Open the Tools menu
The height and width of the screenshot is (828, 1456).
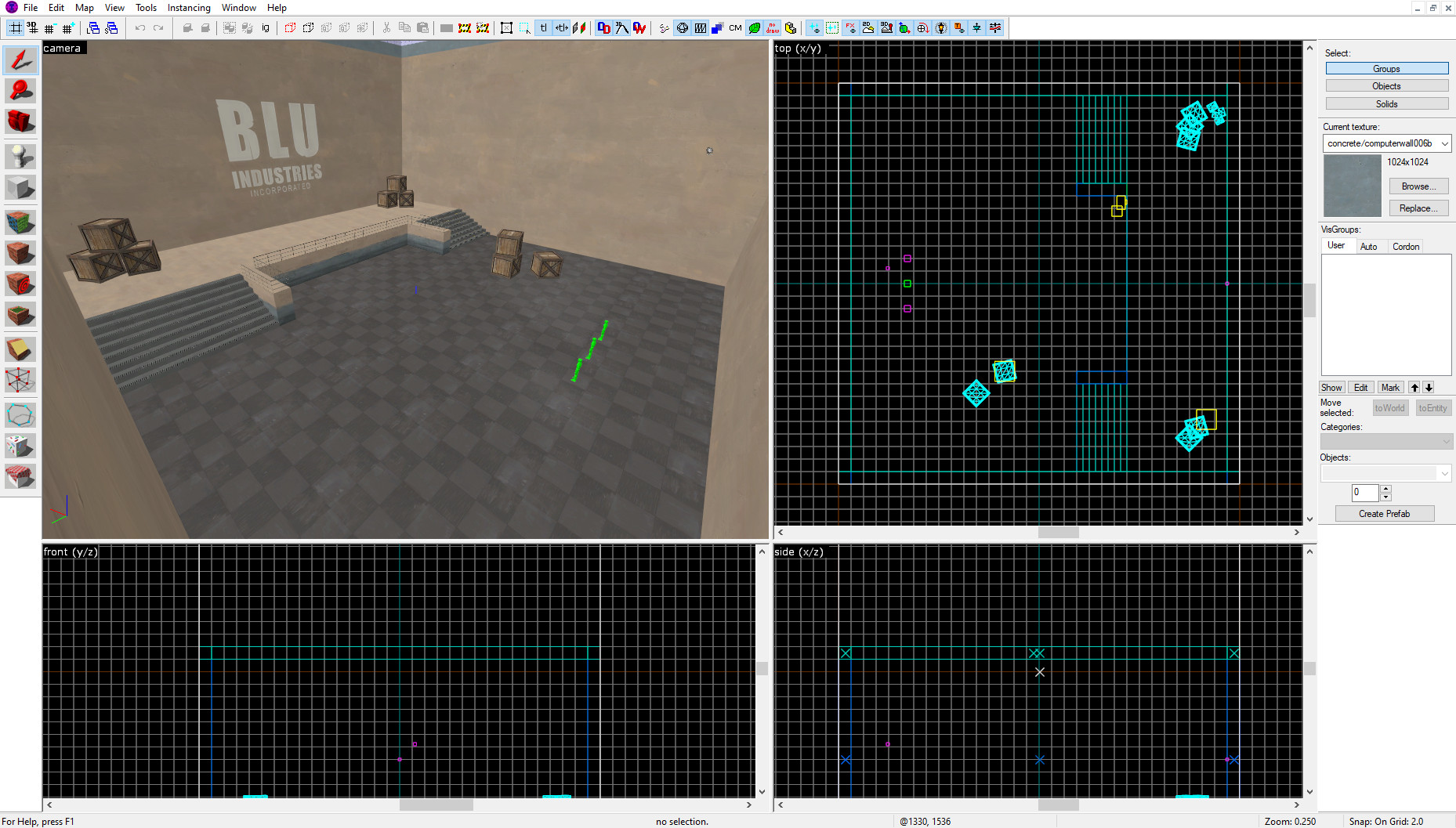(x=146, y=8)
